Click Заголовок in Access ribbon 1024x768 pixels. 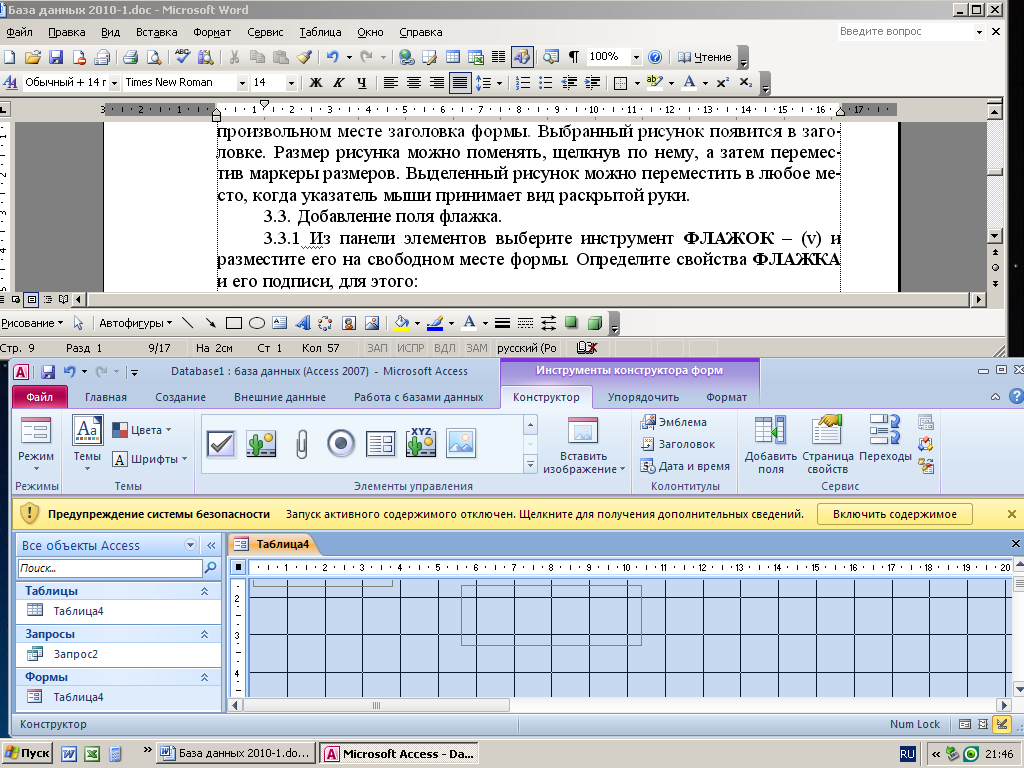(x=678, y=444)
